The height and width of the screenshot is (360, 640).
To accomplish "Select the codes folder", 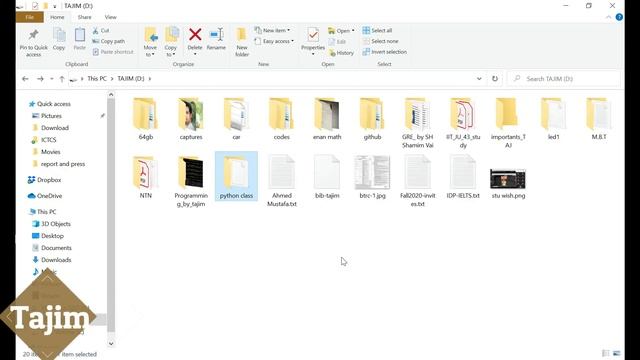I will tap(281, 119).
